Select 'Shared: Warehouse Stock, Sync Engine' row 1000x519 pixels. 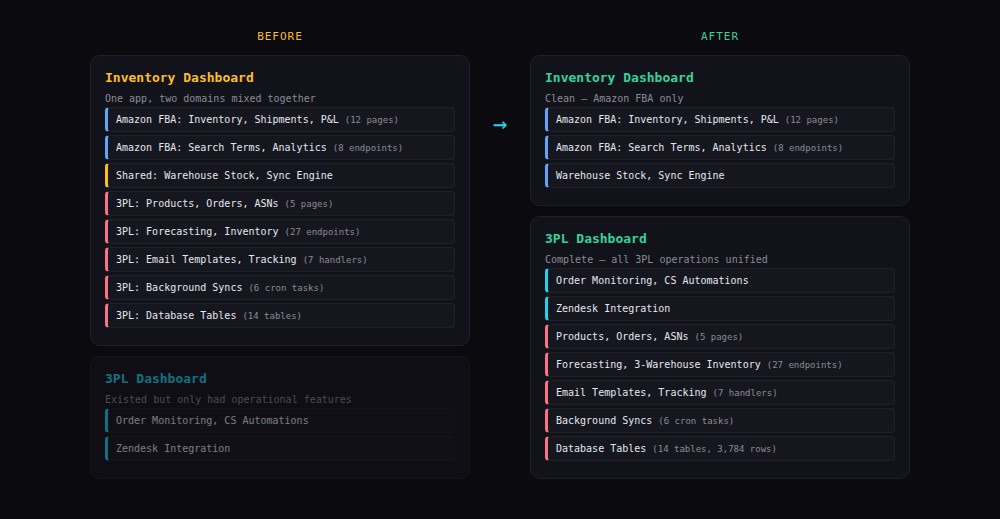pos(280,175)
